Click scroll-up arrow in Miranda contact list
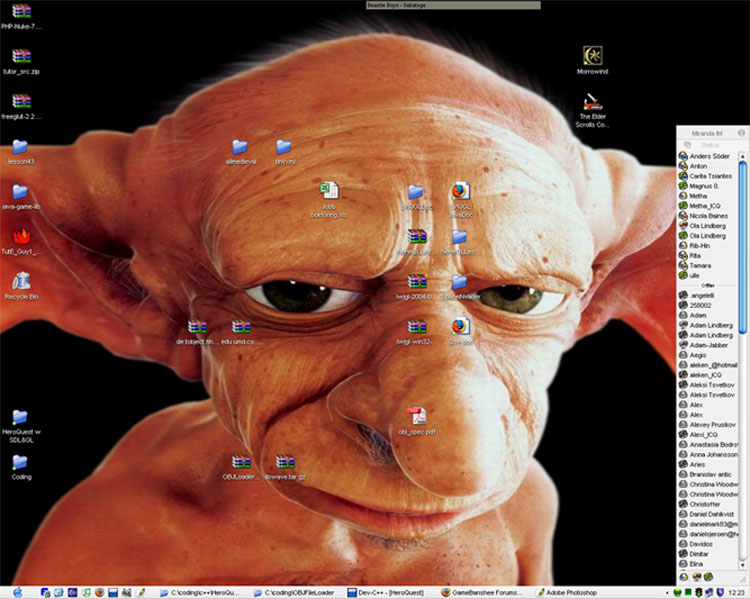The height and width of the screenshot is (599, 750). coord(743,156)
